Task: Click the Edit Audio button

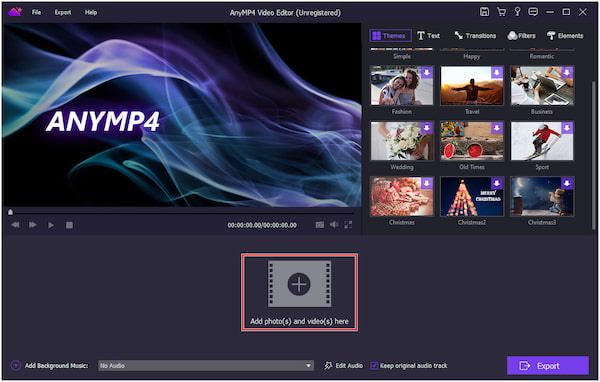Action: click(x=344, y=366)
